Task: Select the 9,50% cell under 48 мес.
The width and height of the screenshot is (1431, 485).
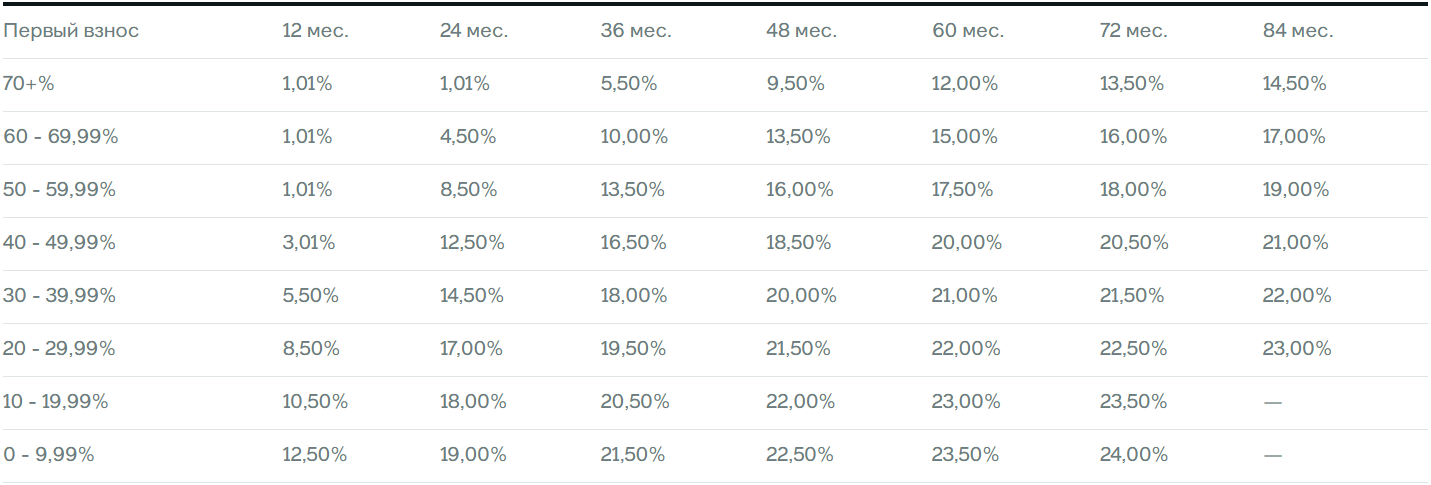Action: click(796, 84)
